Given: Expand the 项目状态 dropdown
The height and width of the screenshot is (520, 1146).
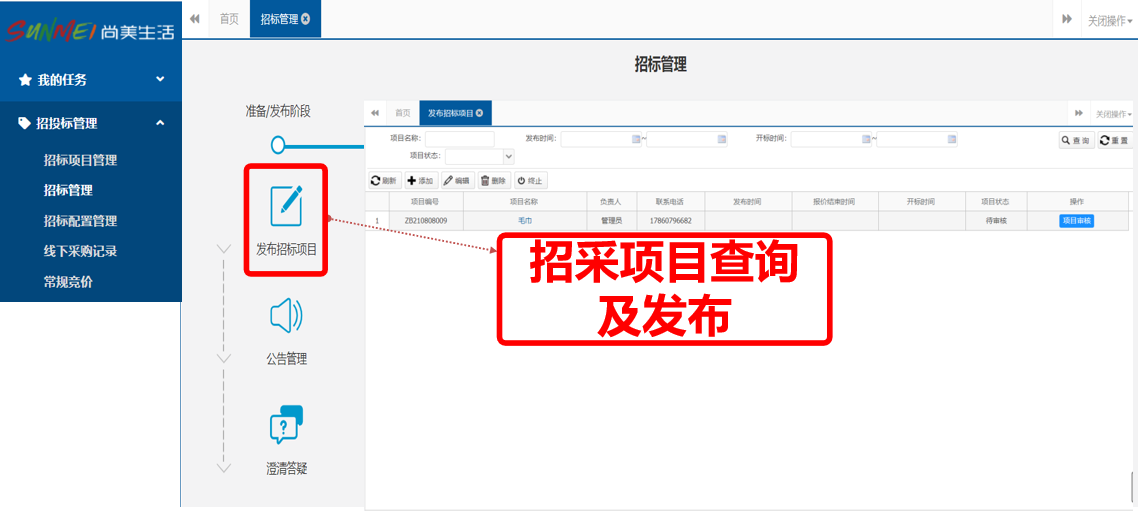Looking at the screenshot, I should pos(509,157).
